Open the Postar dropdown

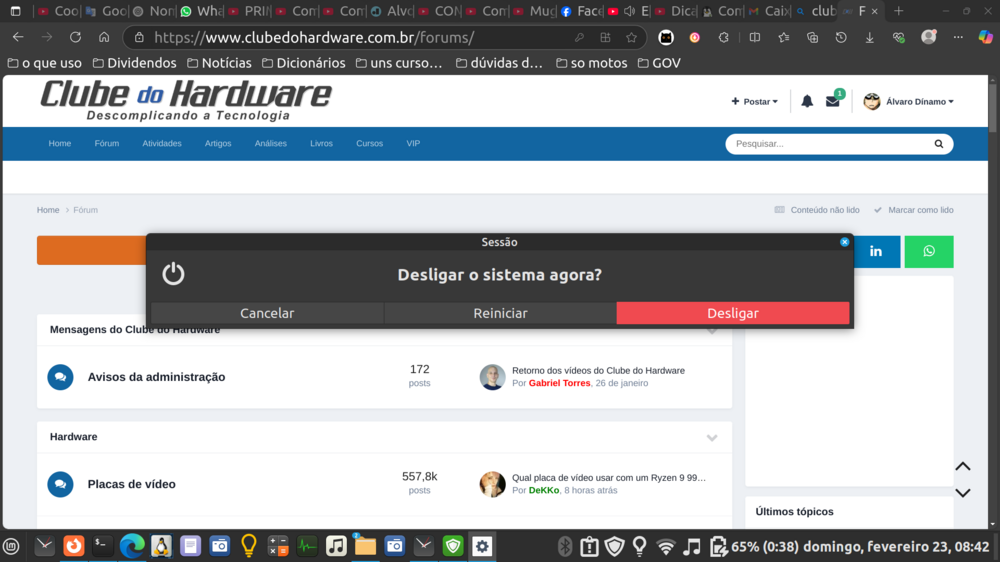755,101
